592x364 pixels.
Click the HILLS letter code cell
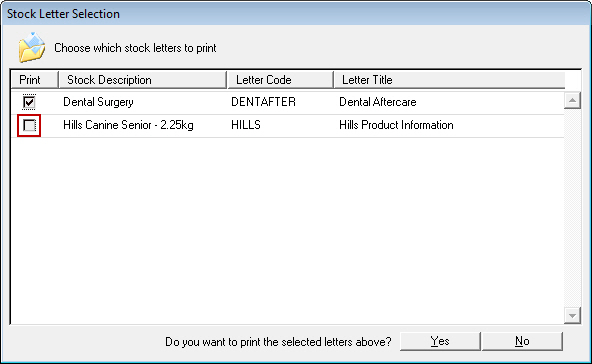(246, 125)
